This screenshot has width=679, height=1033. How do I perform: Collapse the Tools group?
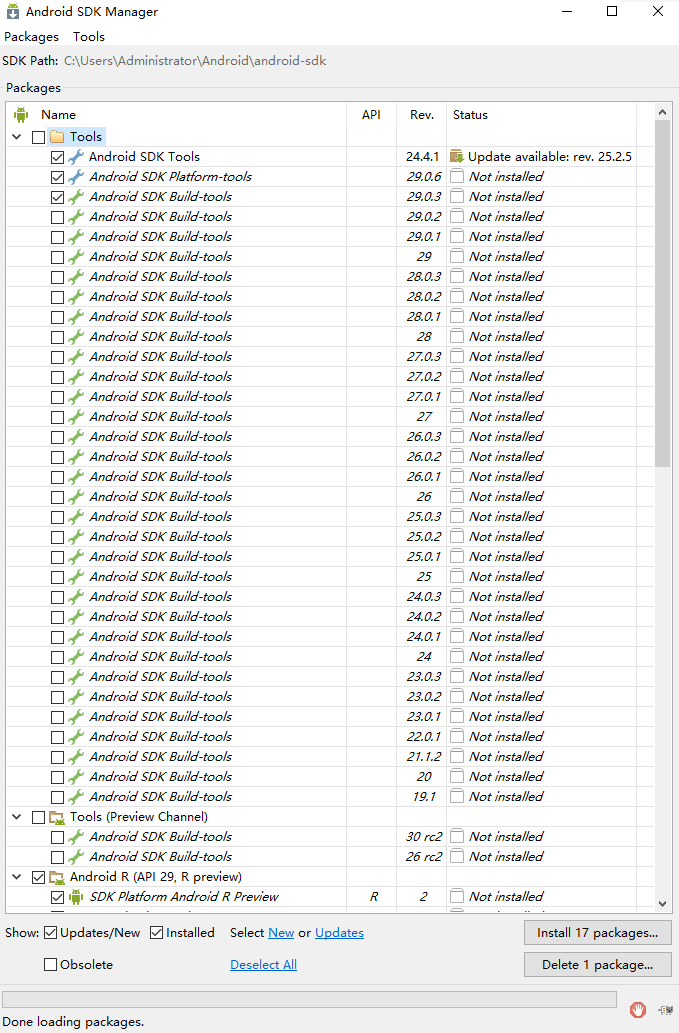click(17, 137)
